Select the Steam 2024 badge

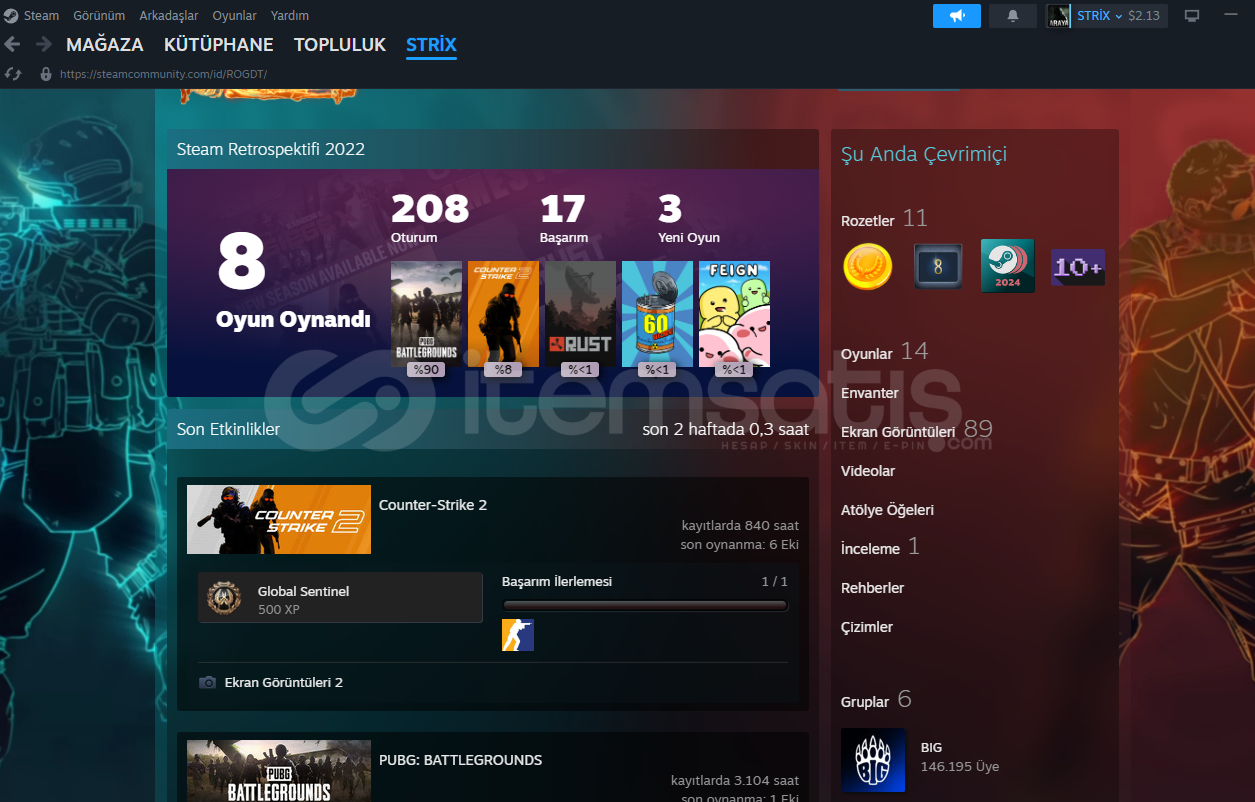1007,267
